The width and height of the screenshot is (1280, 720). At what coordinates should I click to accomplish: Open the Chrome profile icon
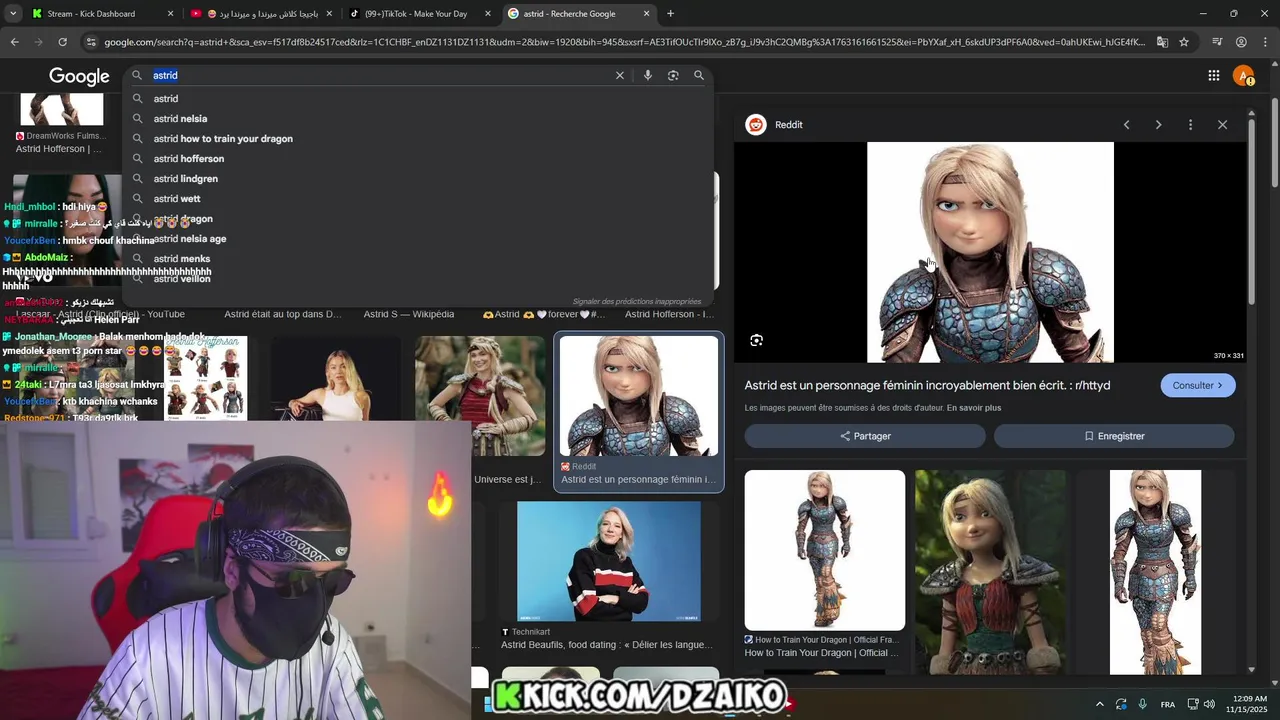pos(1241,42)
